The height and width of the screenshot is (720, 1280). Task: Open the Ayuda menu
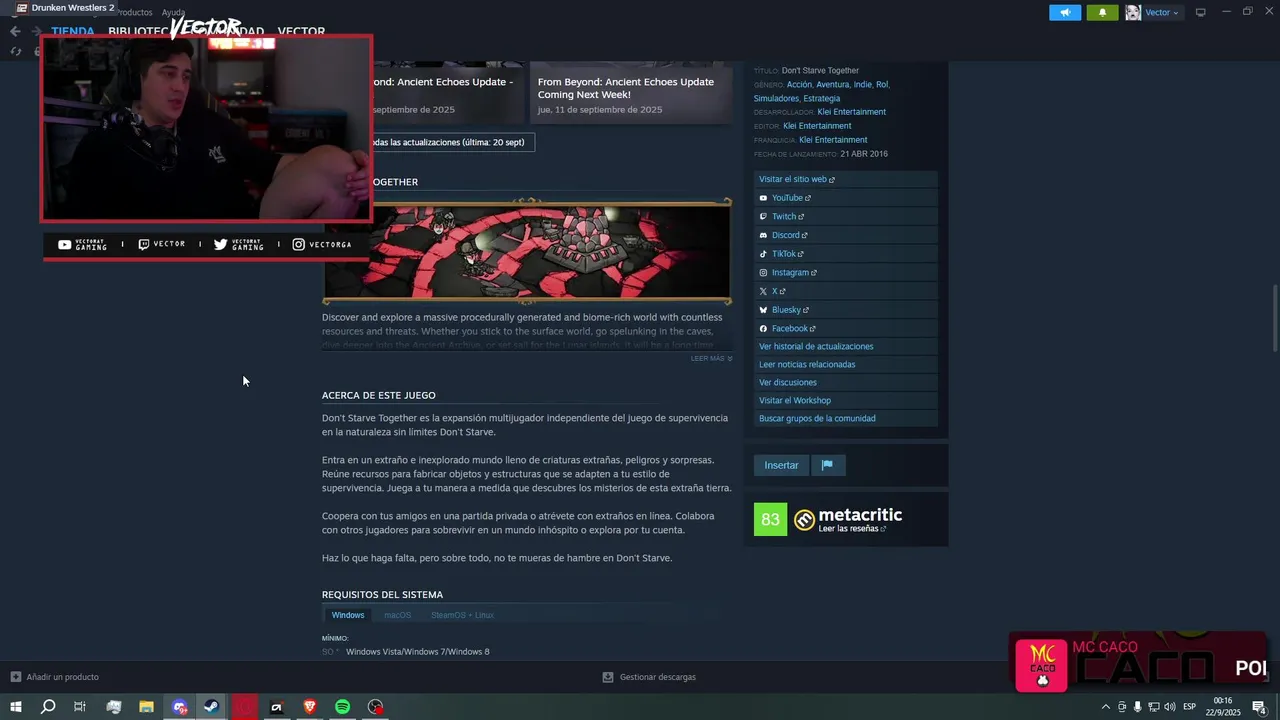click(173, 12)
